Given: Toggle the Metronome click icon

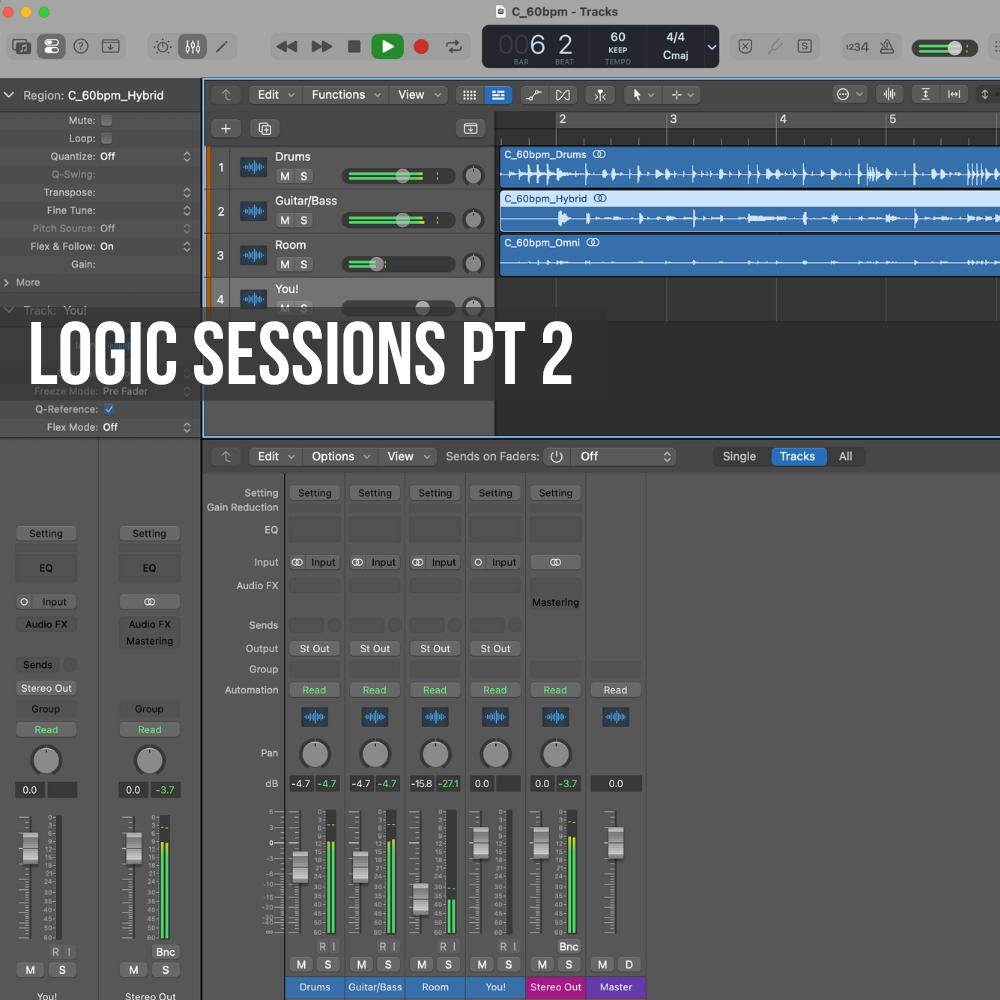Looking at the screenshot, I should click(x=886, y=47).
